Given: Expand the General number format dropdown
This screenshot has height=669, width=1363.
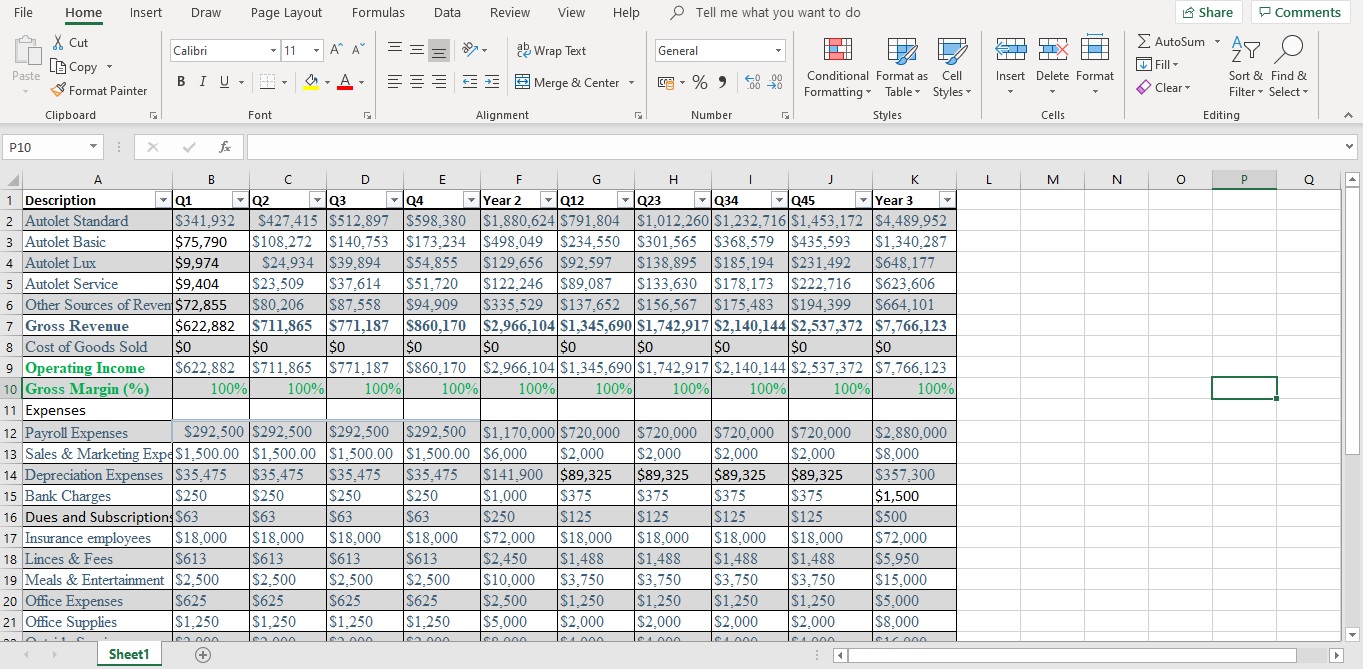Looking at the screenshot, I should tap(778, 51).
